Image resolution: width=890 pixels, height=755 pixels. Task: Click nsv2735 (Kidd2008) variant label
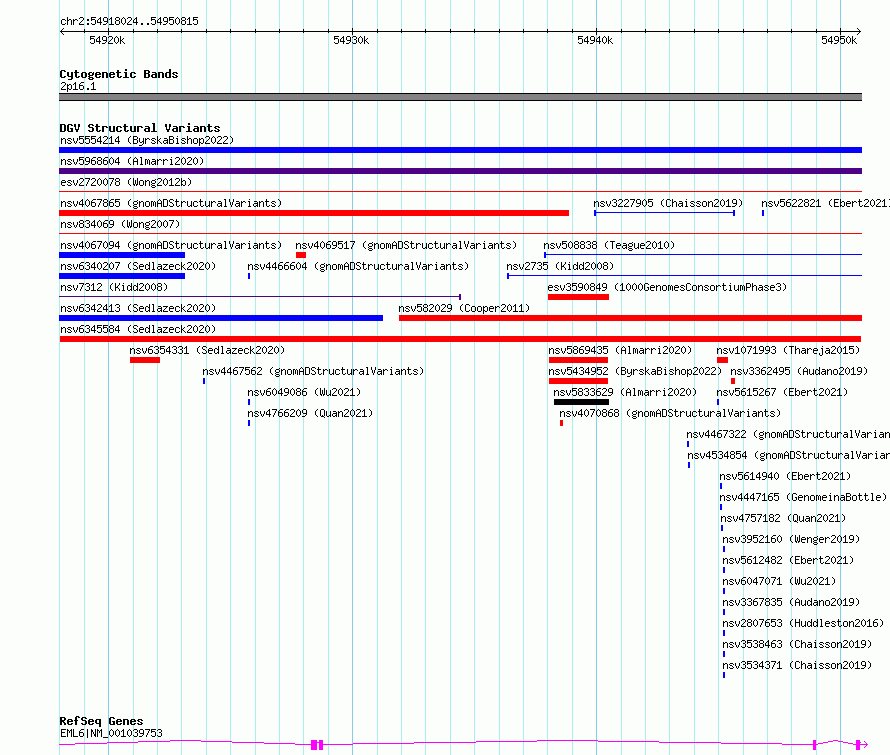coord(560,266)
